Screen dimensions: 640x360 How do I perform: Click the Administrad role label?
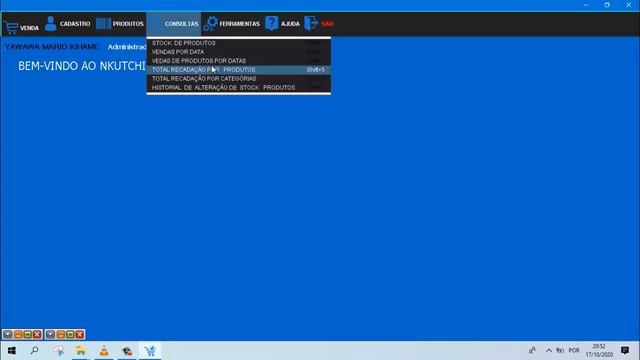pos(127,47)
